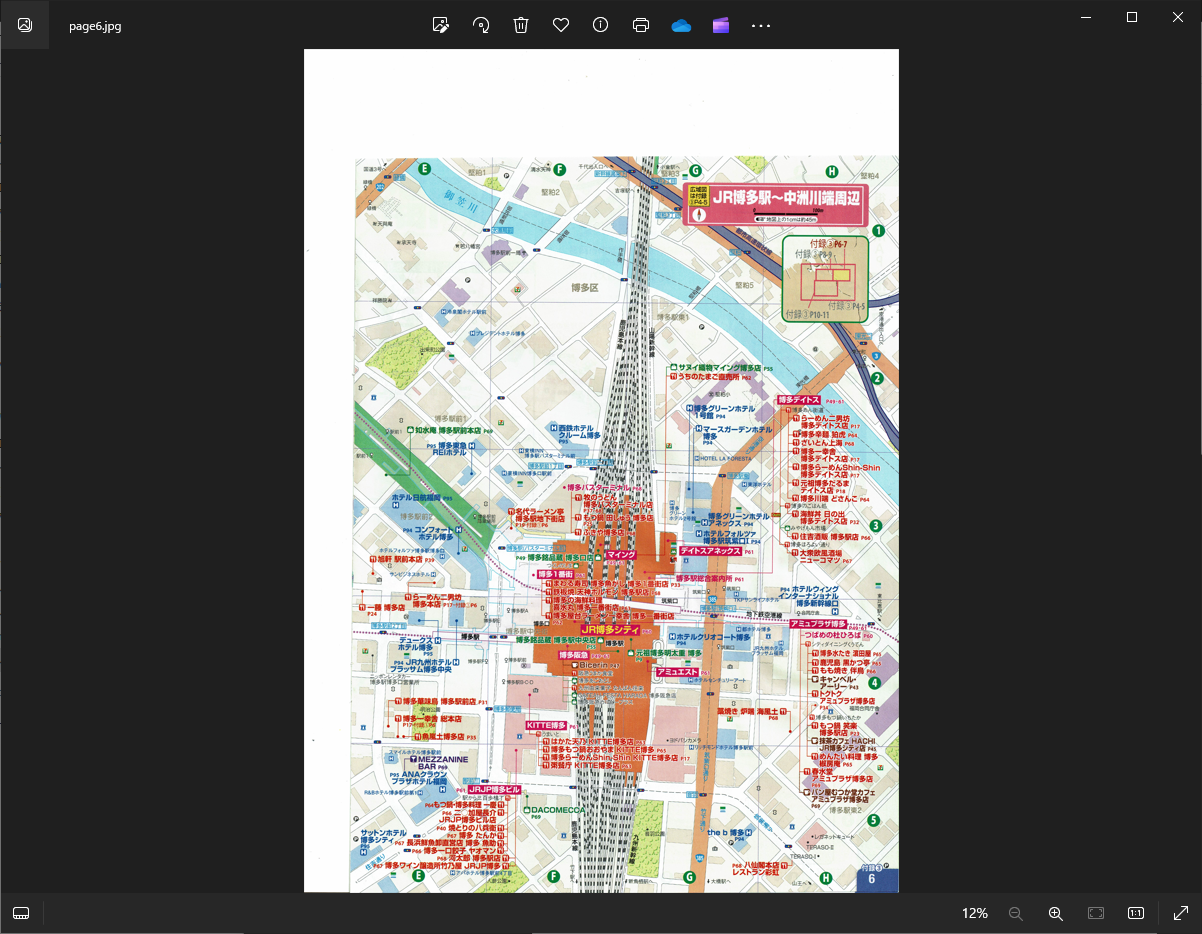The height and width of the screenshot is (934, 1202).
Task: Mark photo as favorite with heart icon
Action: point(561,25)
